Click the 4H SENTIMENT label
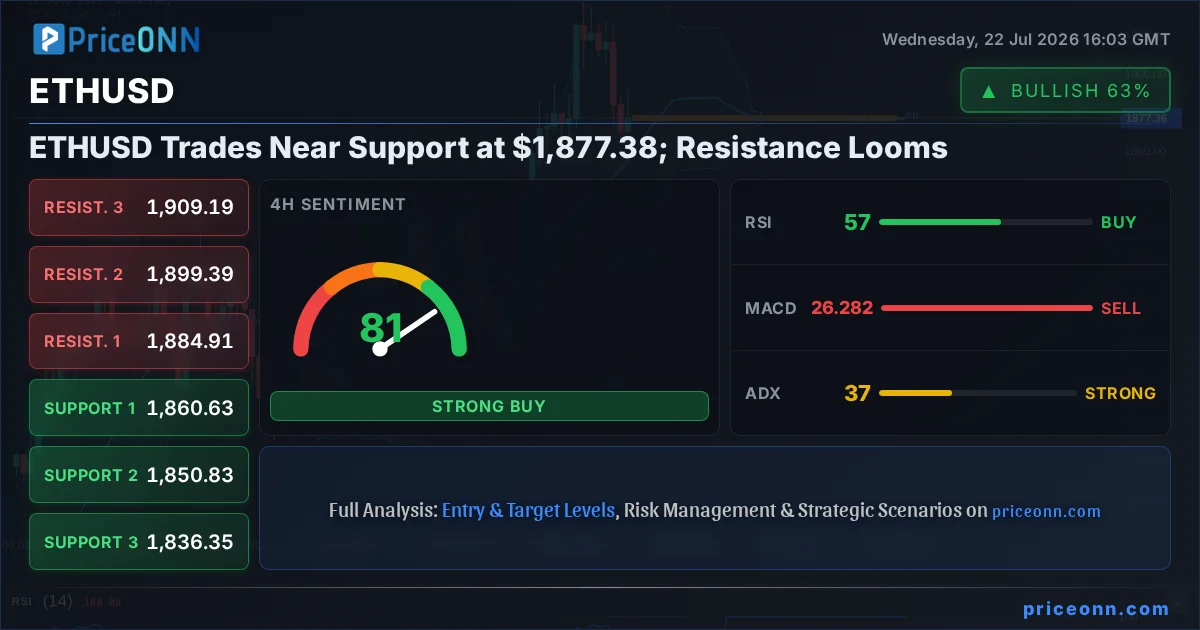 338,204
